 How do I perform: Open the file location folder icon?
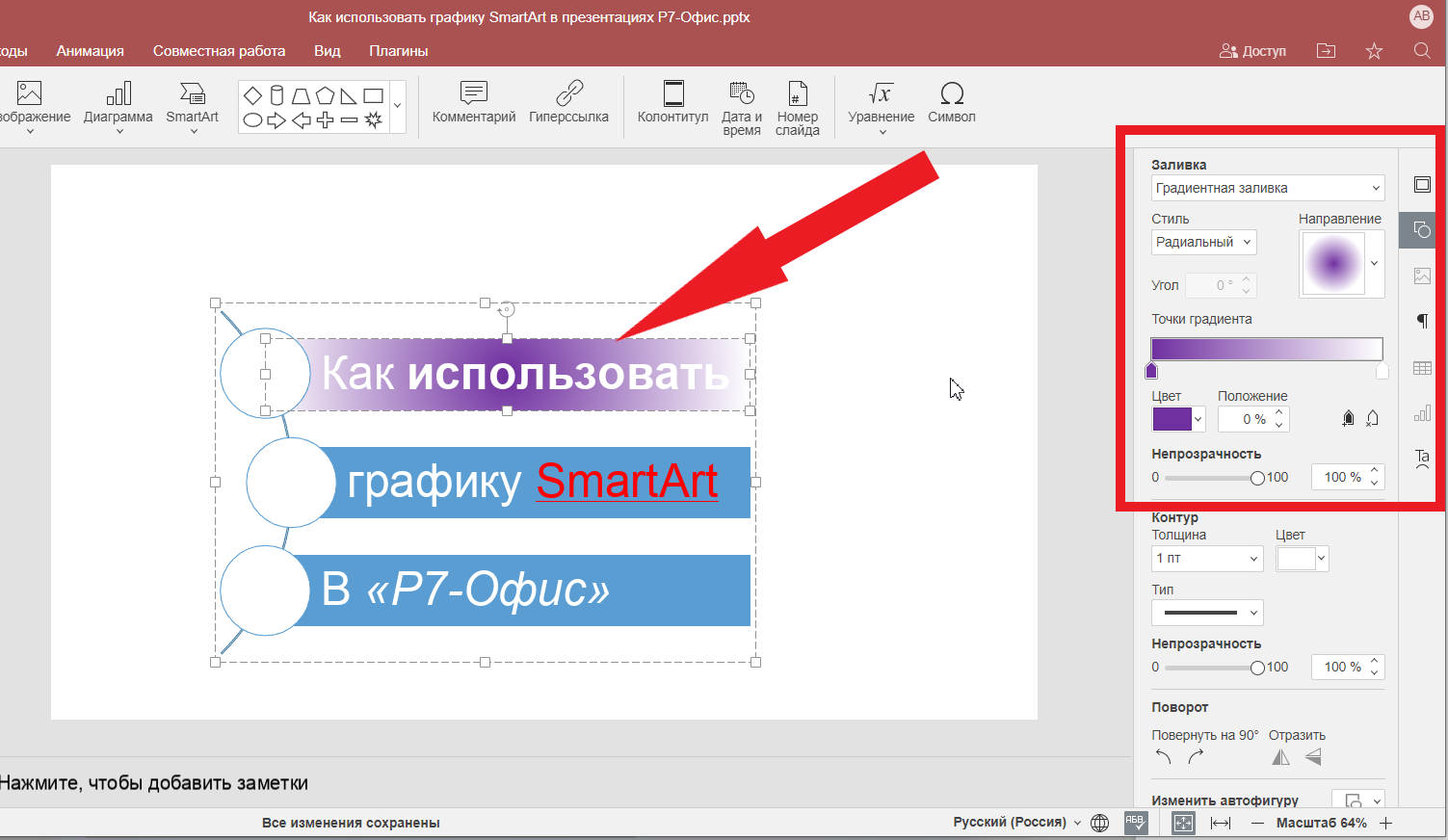point(1327,51)
